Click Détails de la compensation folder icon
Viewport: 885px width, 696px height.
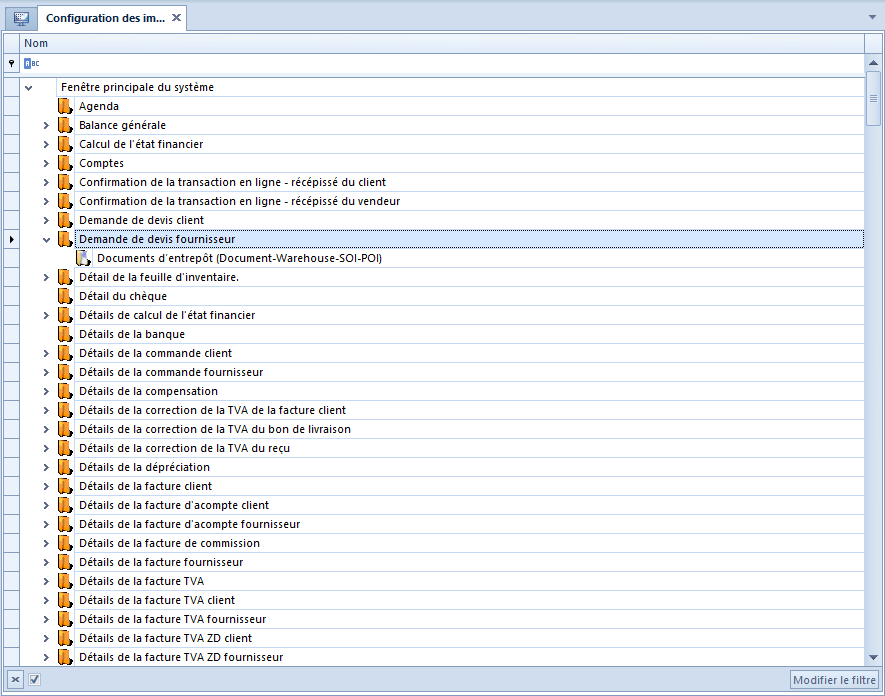coord(65,391)
